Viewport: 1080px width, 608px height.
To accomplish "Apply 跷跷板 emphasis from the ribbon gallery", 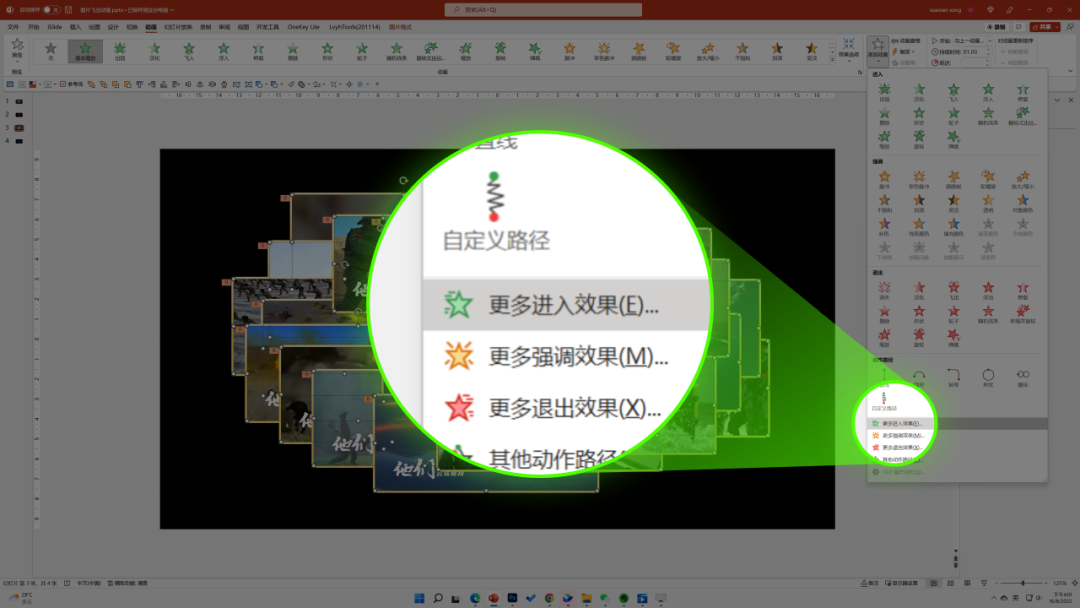I will 638,51.
